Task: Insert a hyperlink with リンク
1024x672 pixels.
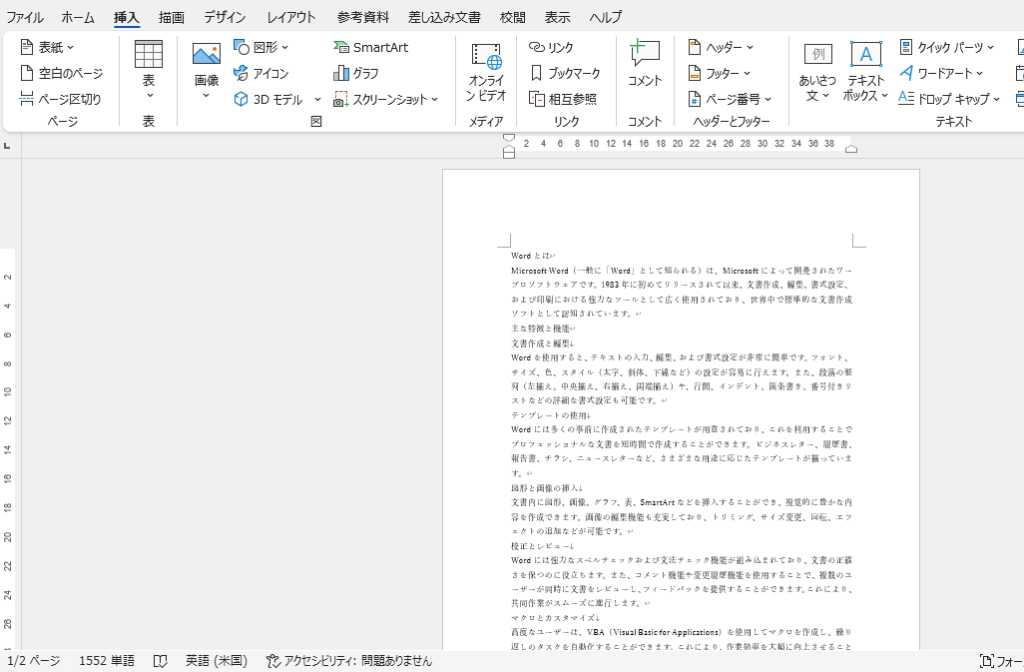Action: pos(551,47)
